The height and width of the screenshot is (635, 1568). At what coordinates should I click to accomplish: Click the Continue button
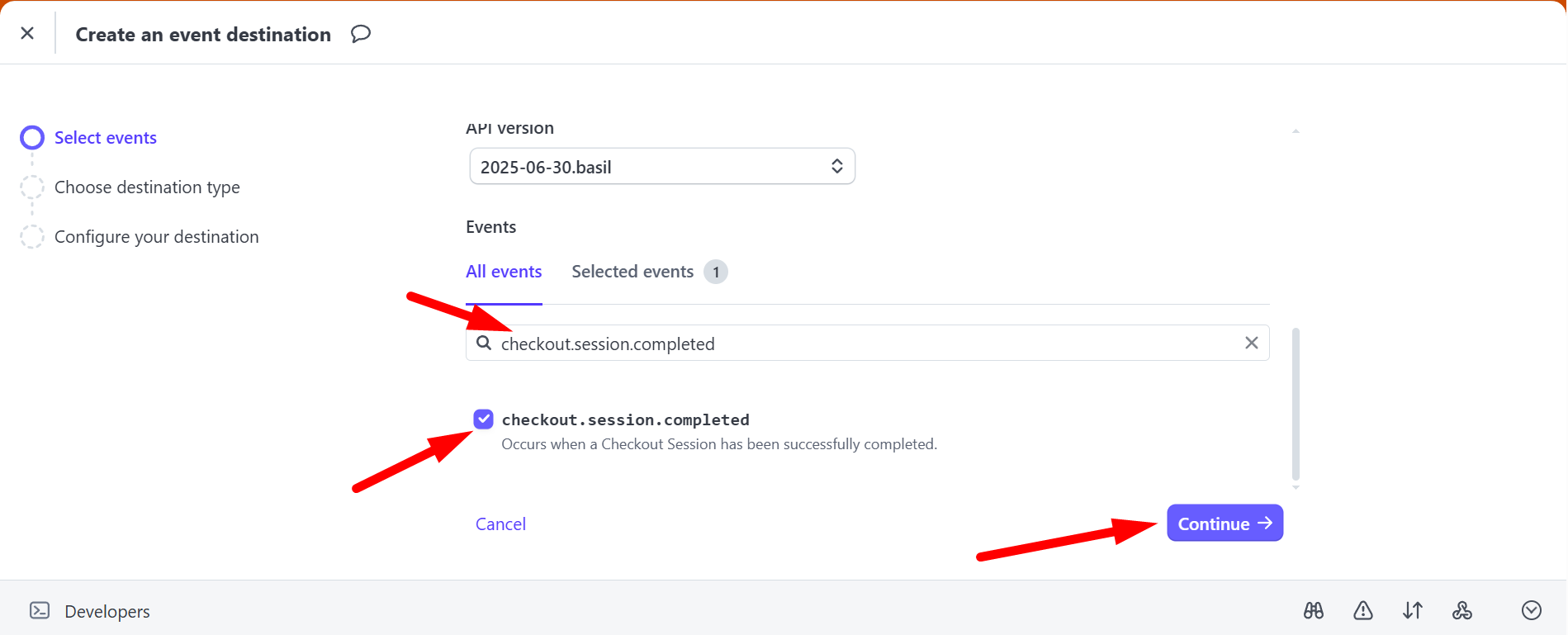1225,524
